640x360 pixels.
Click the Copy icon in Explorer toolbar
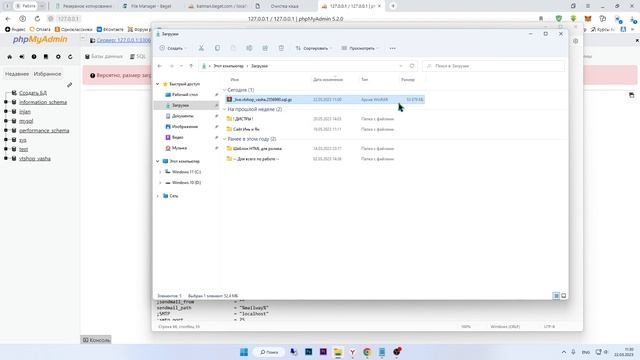[x=217, y=48]
